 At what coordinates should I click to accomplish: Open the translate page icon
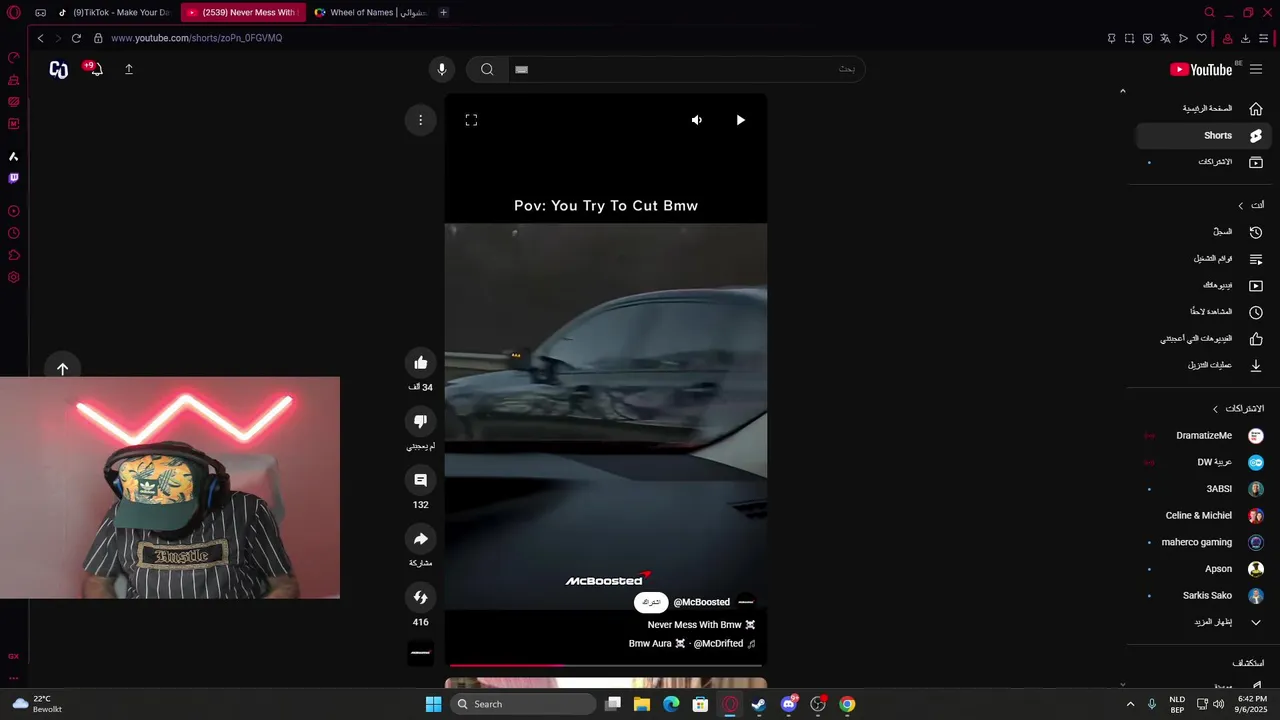[x=1165, y=38]
